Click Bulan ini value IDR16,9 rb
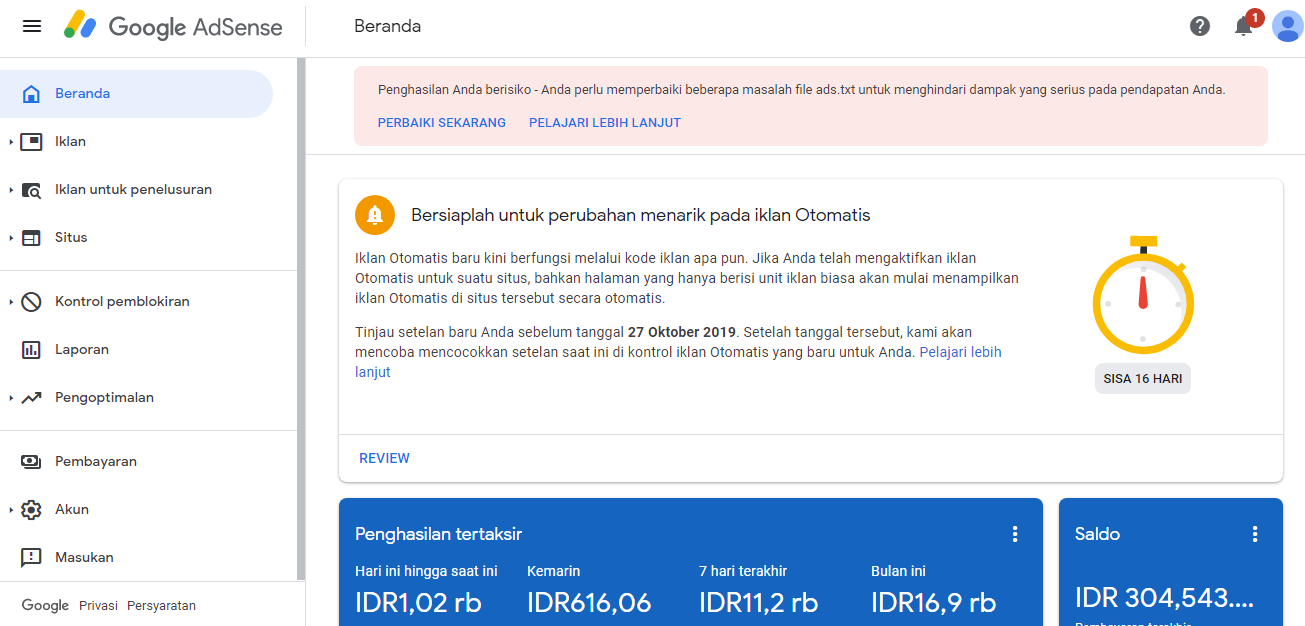The width and height of the screenshot is (1305, 626). (933, 603)
